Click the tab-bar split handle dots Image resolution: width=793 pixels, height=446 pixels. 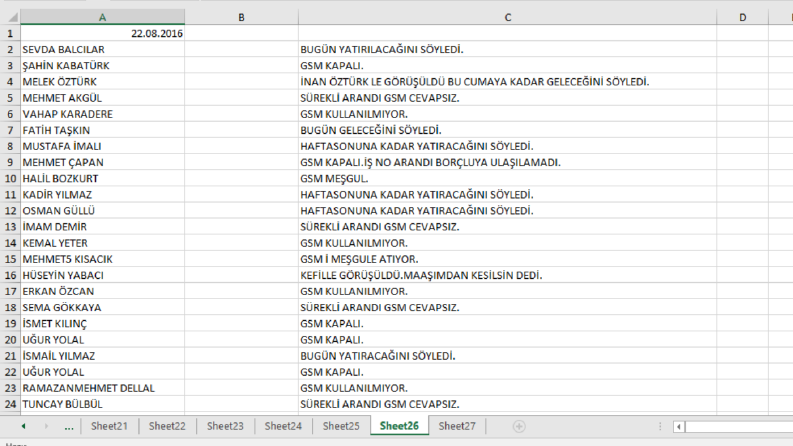pyautogui.click(x=660, y=427)
